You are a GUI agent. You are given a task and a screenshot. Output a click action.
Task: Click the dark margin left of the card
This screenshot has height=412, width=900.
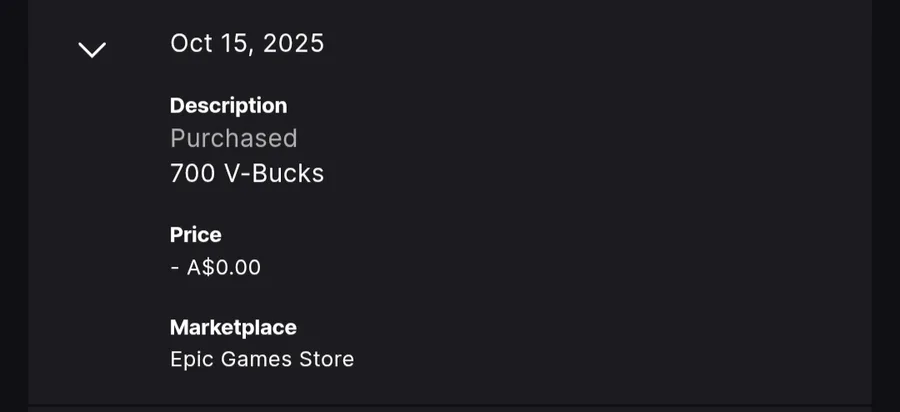tap(13, 200)
